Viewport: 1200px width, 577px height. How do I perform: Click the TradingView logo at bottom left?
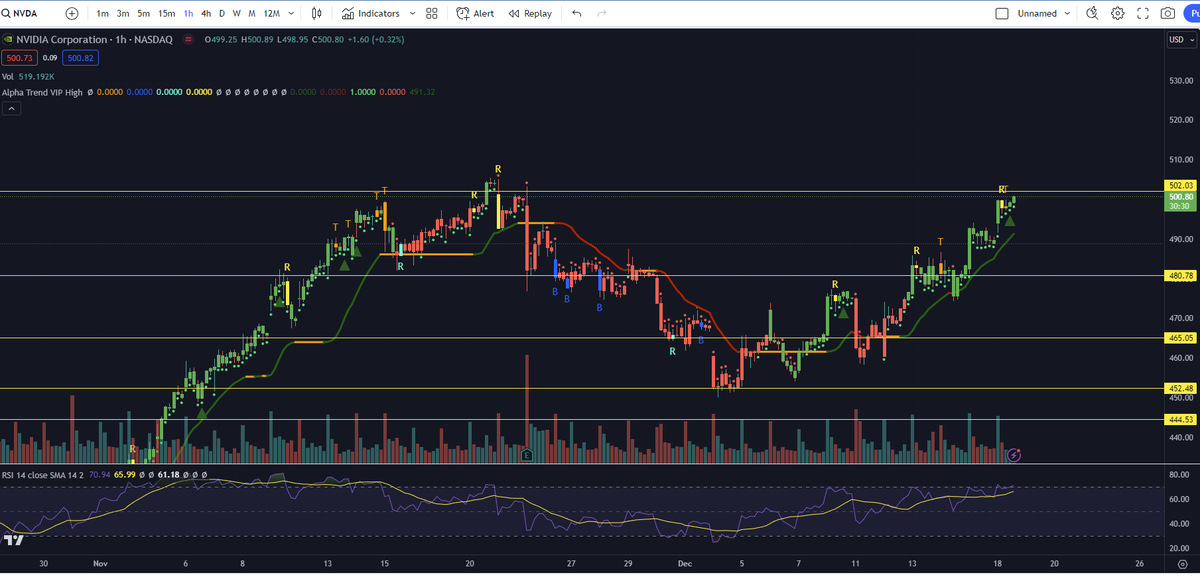(14, 540)
